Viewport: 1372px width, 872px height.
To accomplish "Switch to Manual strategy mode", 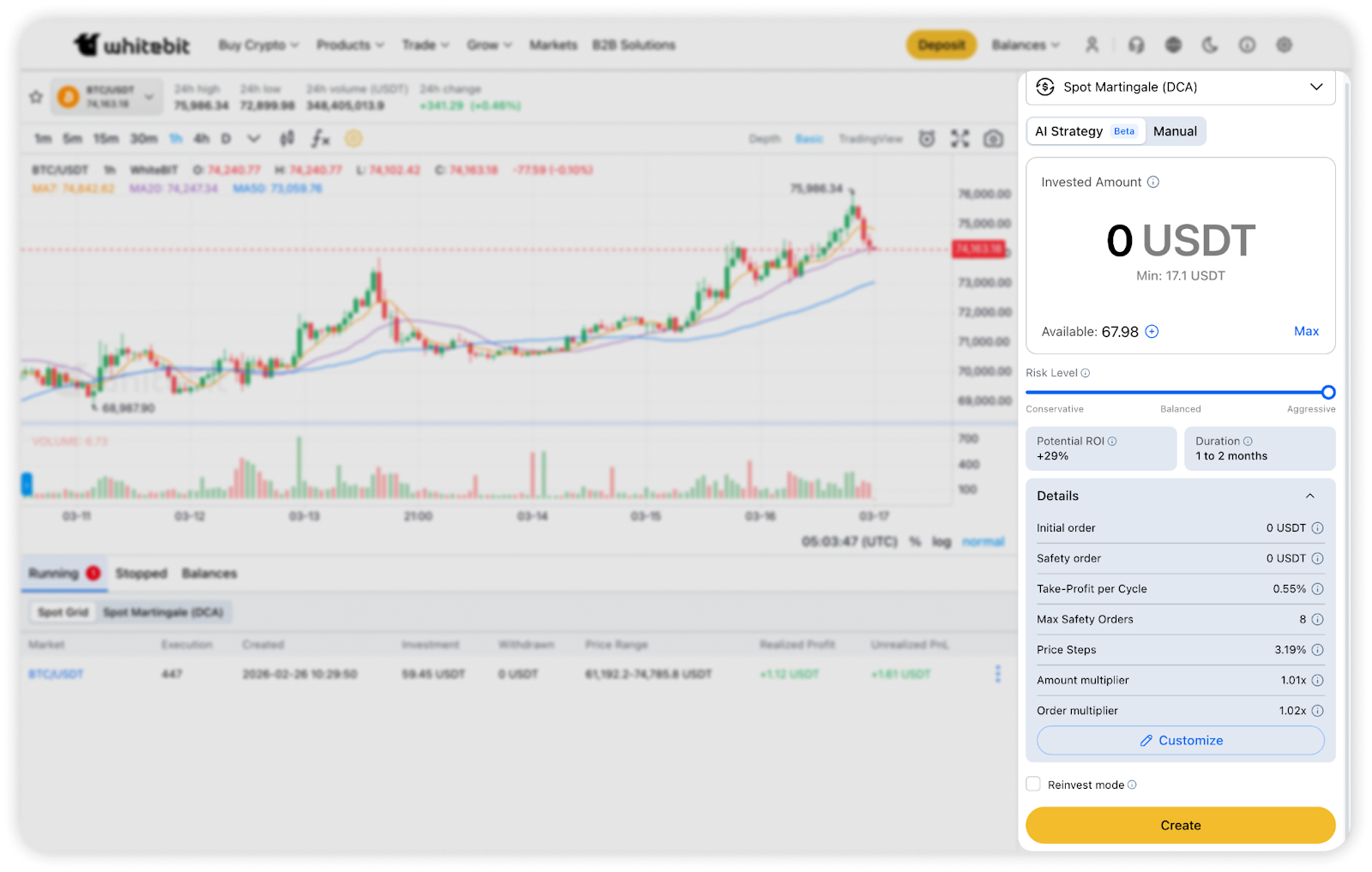I will [x=1174, y=131].
